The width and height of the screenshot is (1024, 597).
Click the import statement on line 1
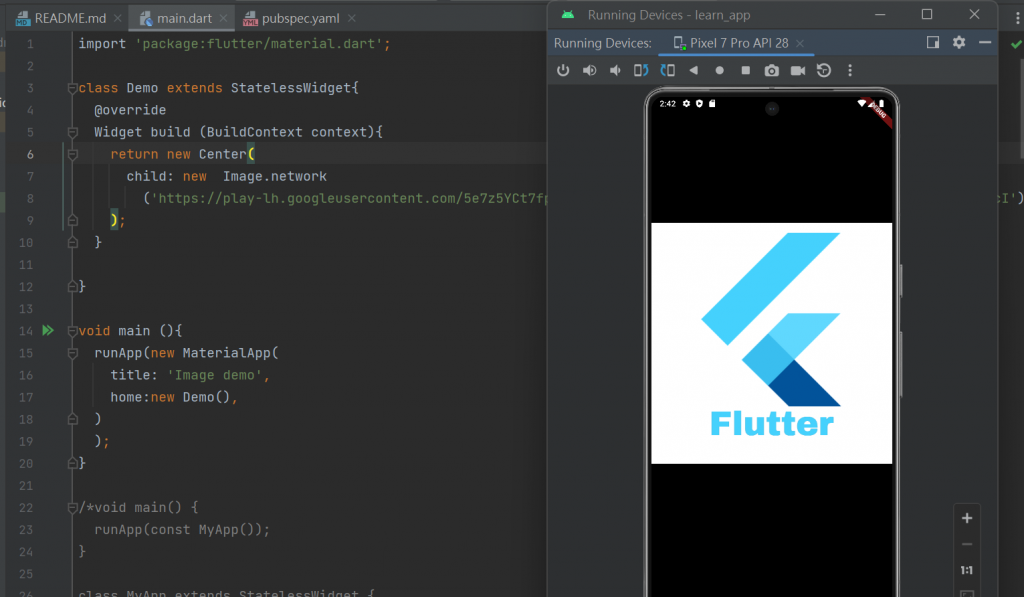234,44
